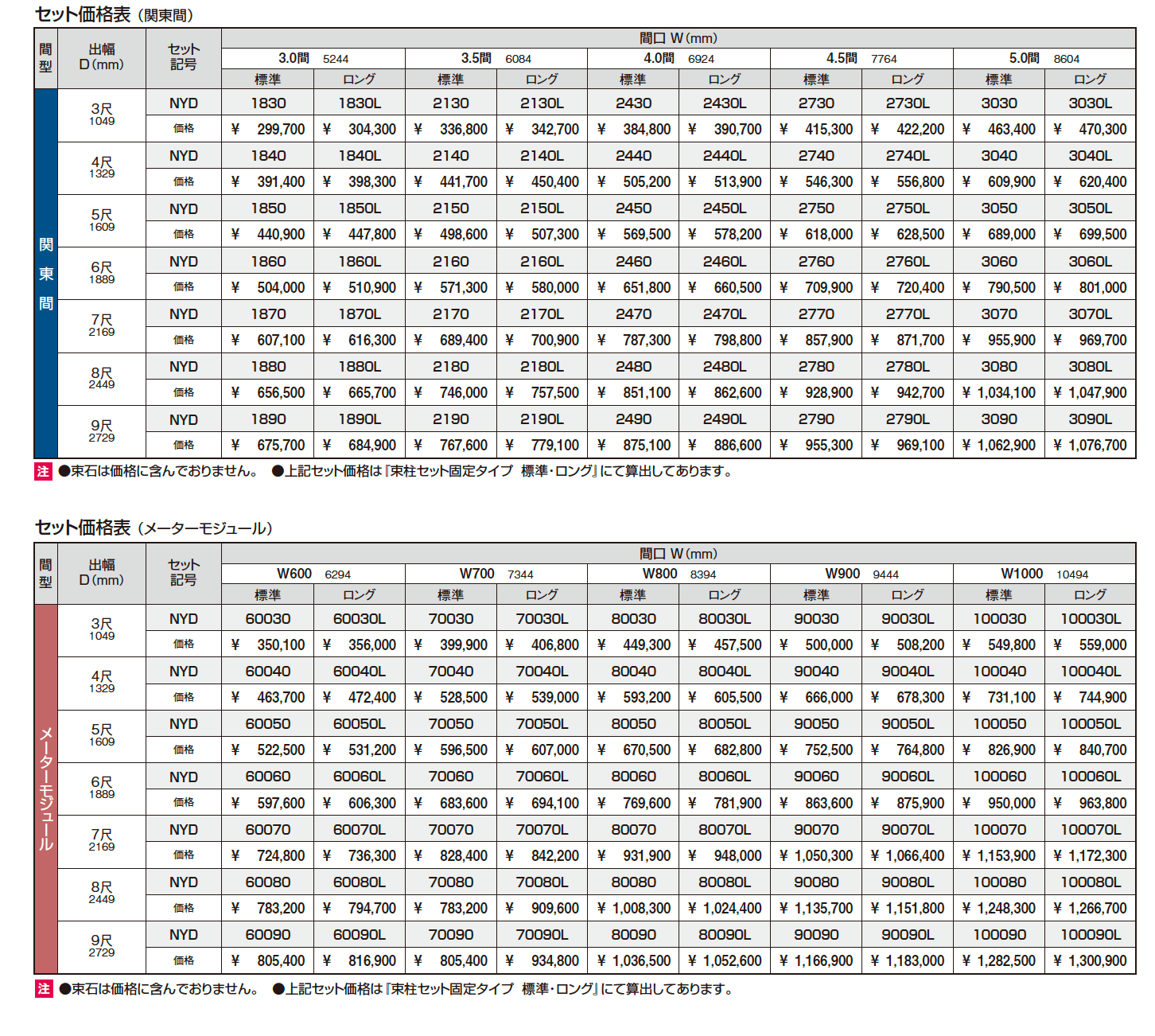Pick the set code 3090L cell
Viewport: 1155px width, 1036px height.
click(x=1090, y=419)
